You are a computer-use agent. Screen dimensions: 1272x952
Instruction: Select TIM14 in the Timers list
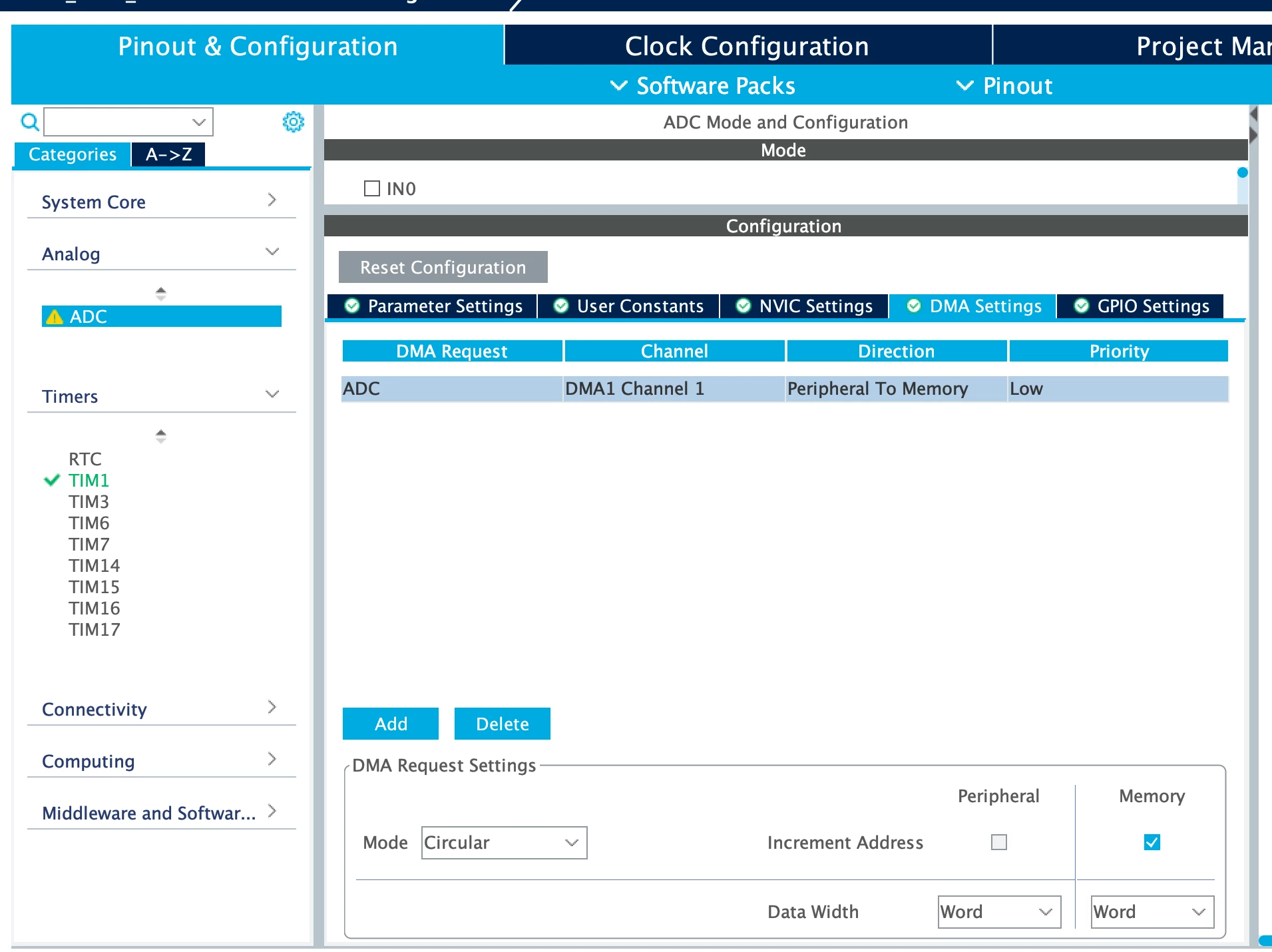pos(94,565)
